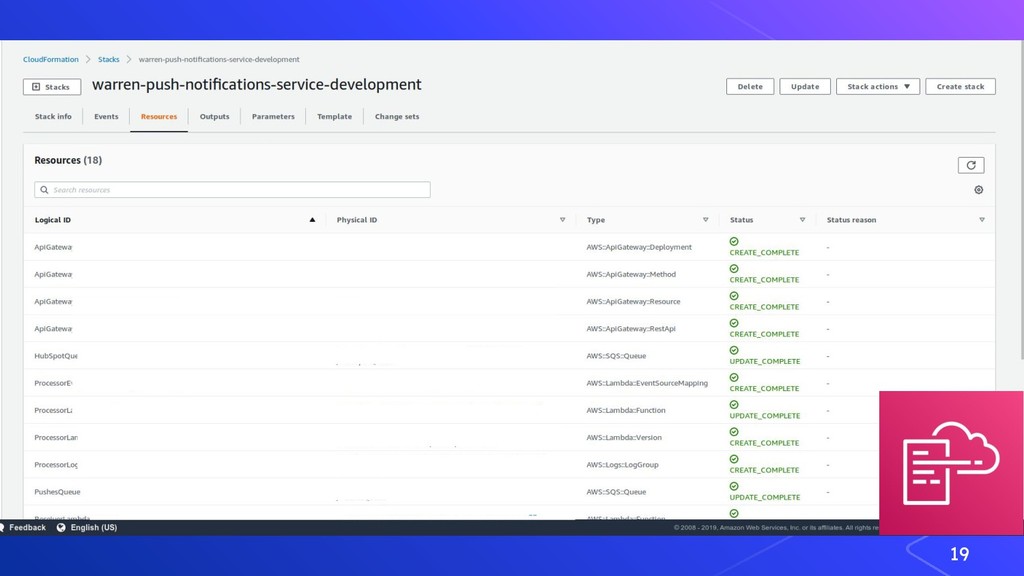Open table preferences gear icon
Viewport: 1024px width, 576px height.
click(978, 190)
